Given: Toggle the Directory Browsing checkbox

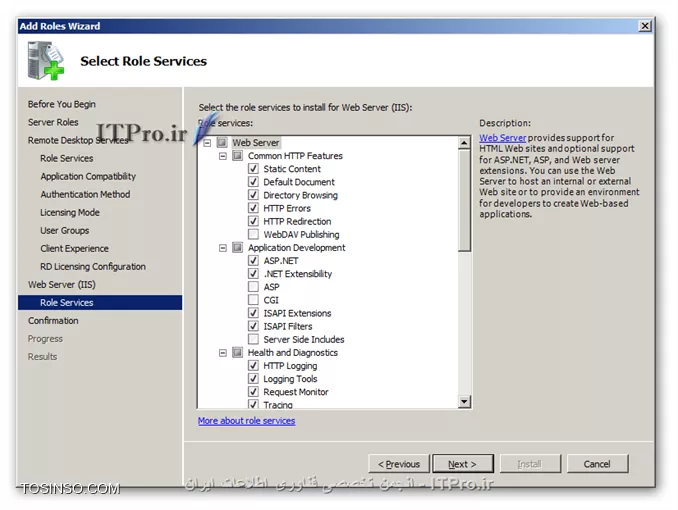Looking at the screenshot, I should coord(253,195).
